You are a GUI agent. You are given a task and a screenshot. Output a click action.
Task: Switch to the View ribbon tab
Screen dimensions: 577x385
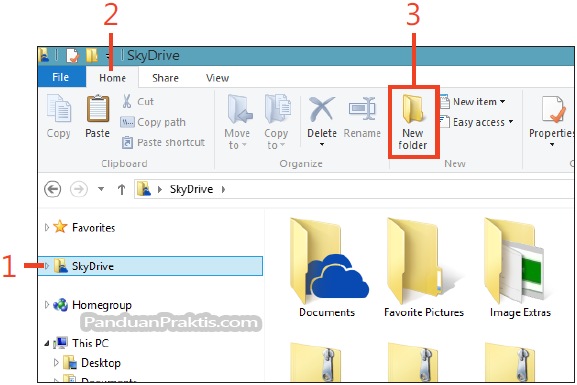click(x=217, y=78)
